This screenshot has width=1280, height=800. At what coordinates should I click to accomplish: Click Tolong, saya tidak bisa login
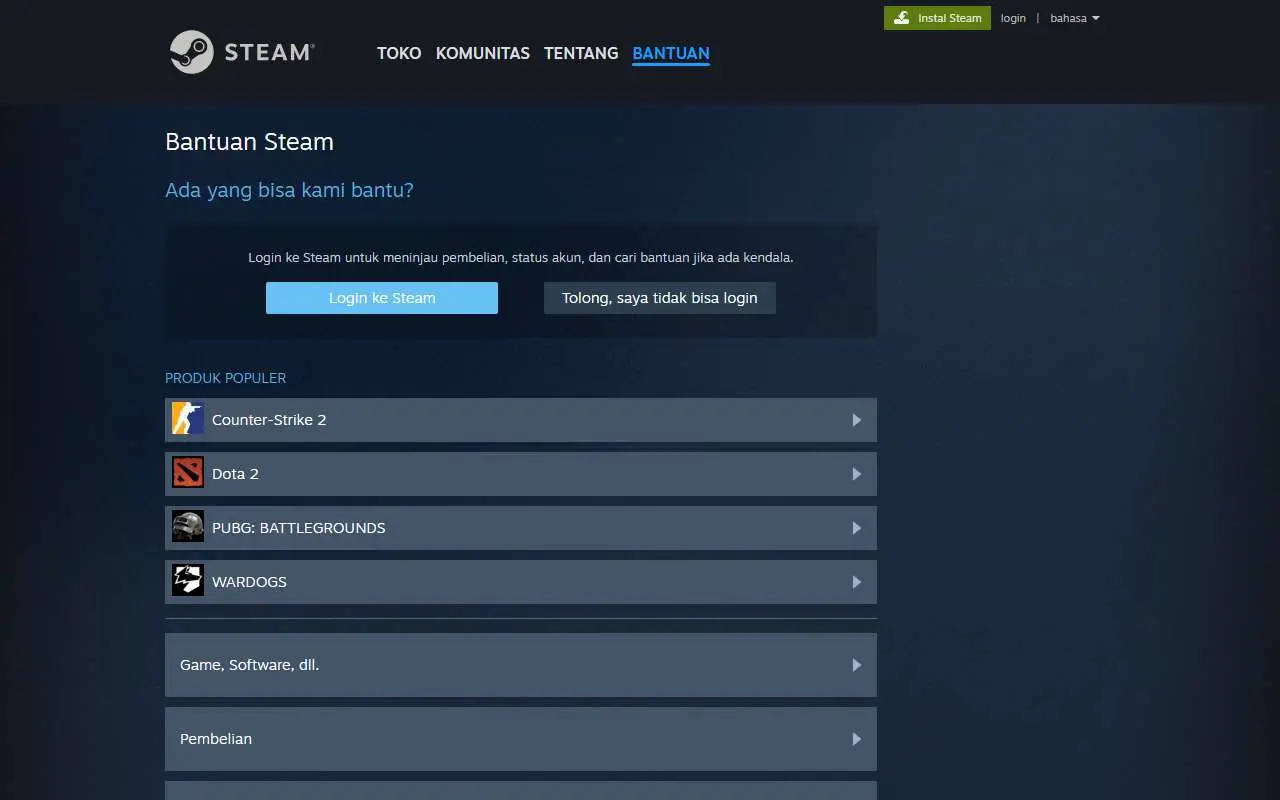coord(660,298)
